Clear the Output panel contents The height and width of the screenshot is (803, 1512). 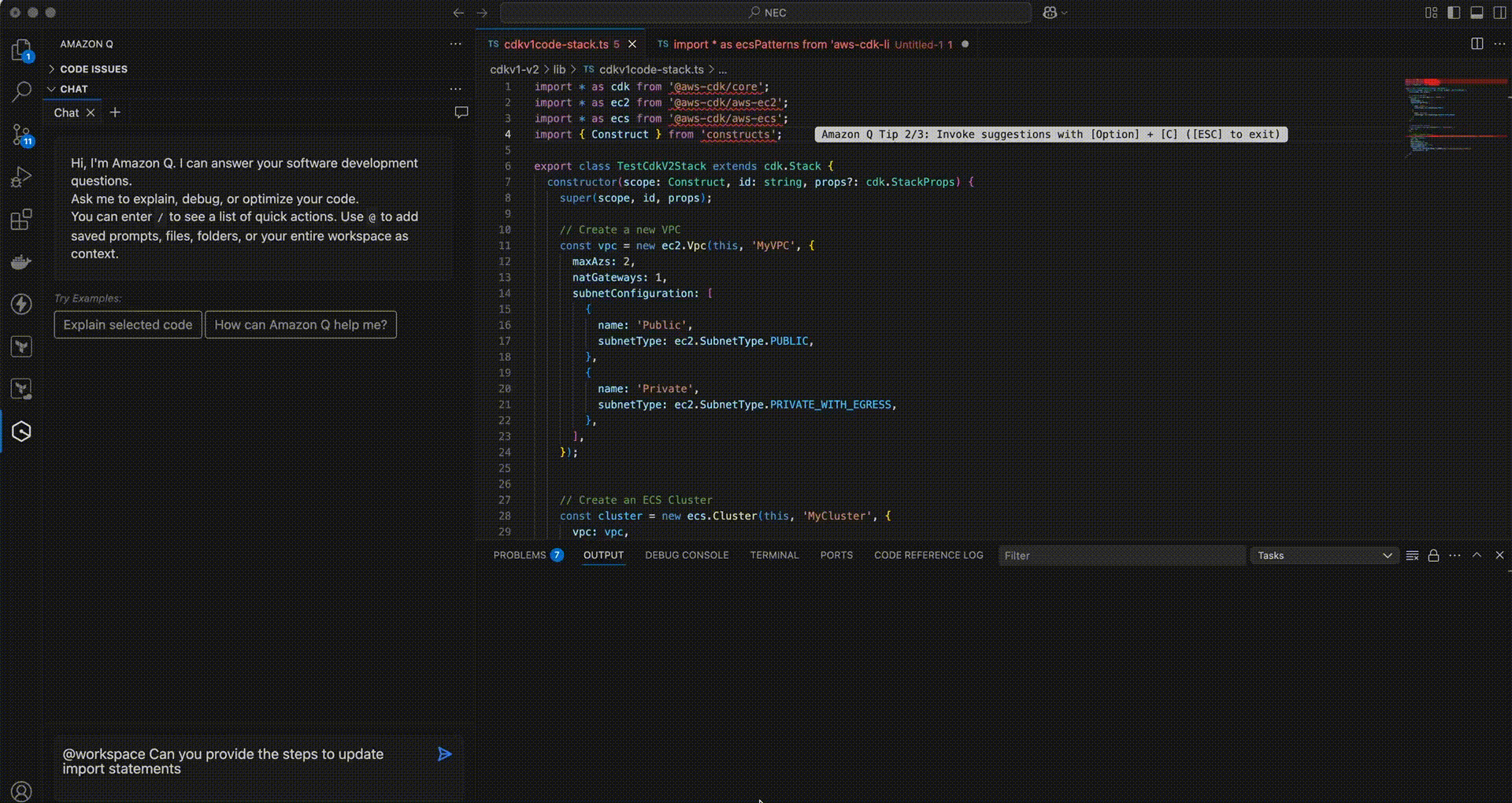pyautogui.click(x=1412, y=555)
